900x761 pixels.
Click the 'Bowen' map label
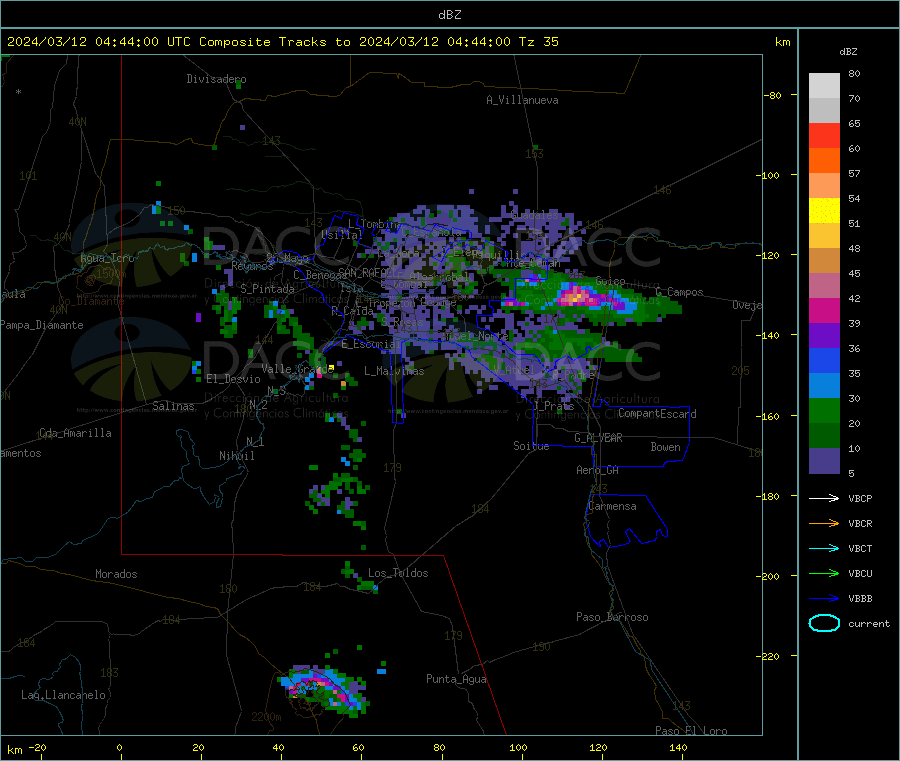point(665,446)
